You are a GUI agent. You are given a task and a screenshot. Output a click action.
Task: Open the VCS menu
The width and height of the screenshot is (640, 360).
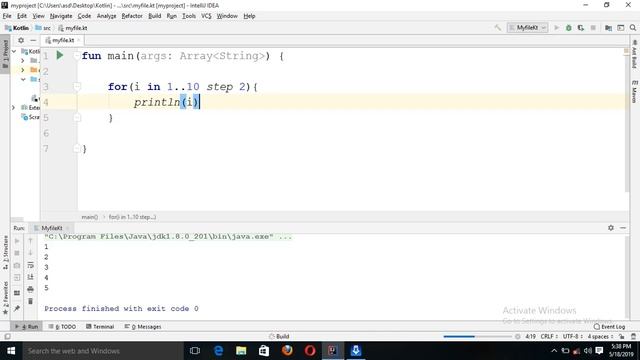pyautogui.click(x=206, y=16)
